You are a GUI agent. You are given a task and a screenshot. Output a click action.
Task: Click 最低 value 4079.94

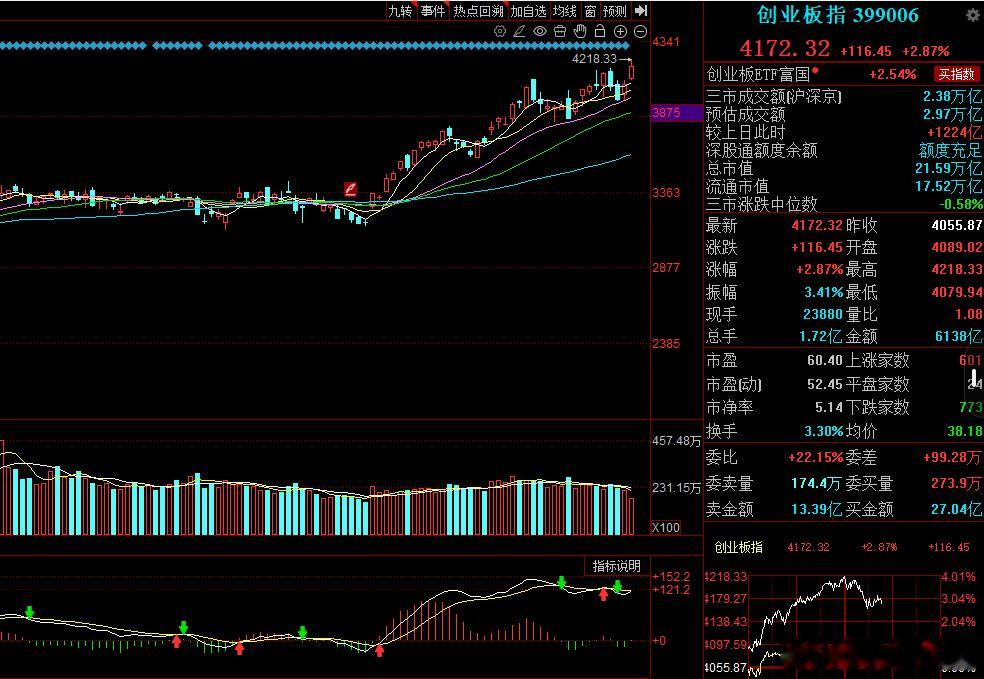[957, 292]
